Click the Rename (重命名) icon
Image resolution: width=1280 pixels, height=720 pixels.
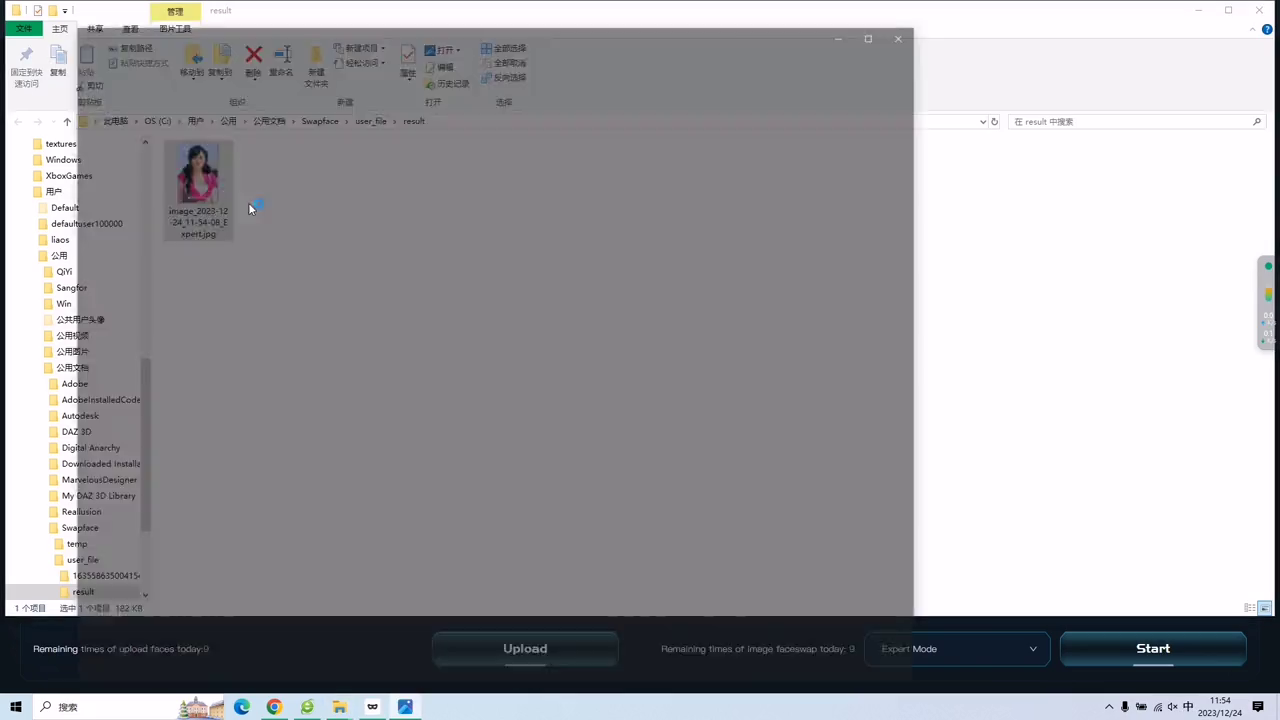click(x=282, y=55)
